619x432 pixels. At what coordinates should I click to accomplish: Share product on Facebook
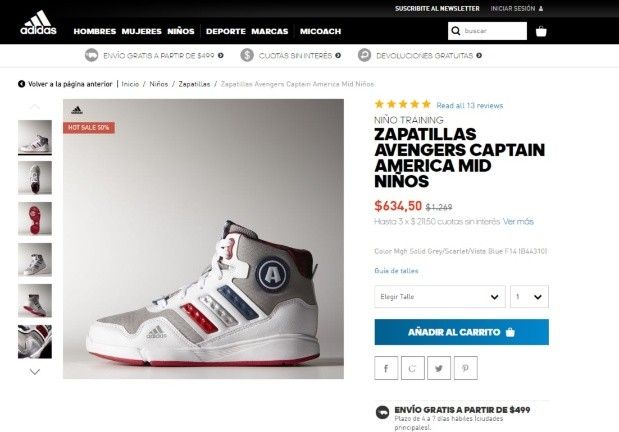pyautogui.click(x=386, y=367)
